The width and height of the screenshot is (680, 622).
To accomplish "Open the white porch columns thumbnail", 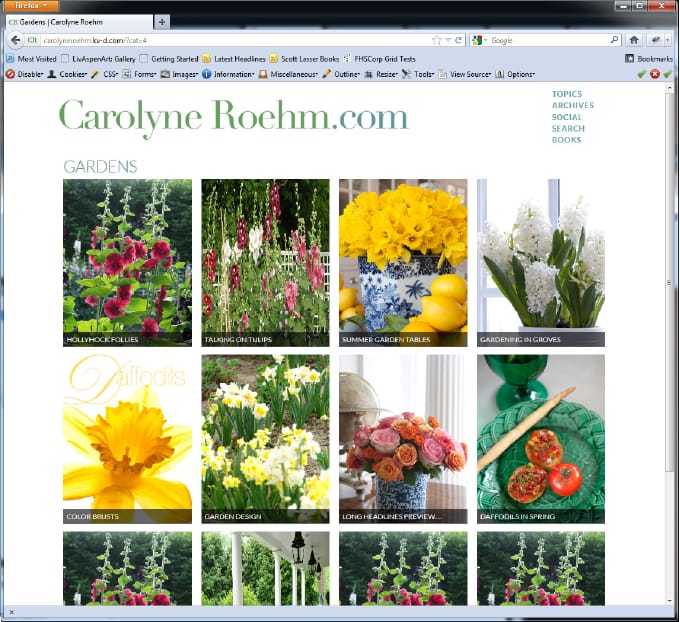I will click(x=265, y=568).
